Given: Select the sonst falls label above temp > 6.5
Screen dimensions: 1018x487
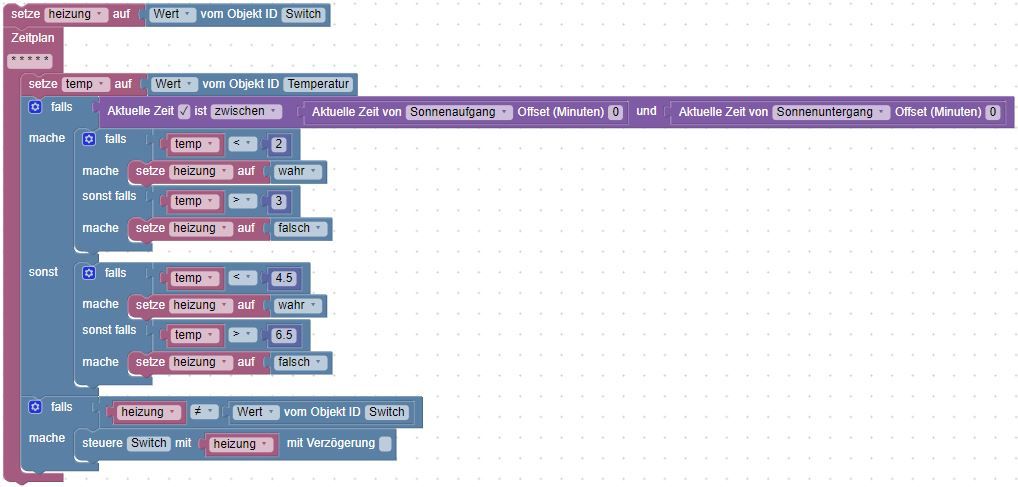Looking at the screenshot, I should (x=109, y=330).
